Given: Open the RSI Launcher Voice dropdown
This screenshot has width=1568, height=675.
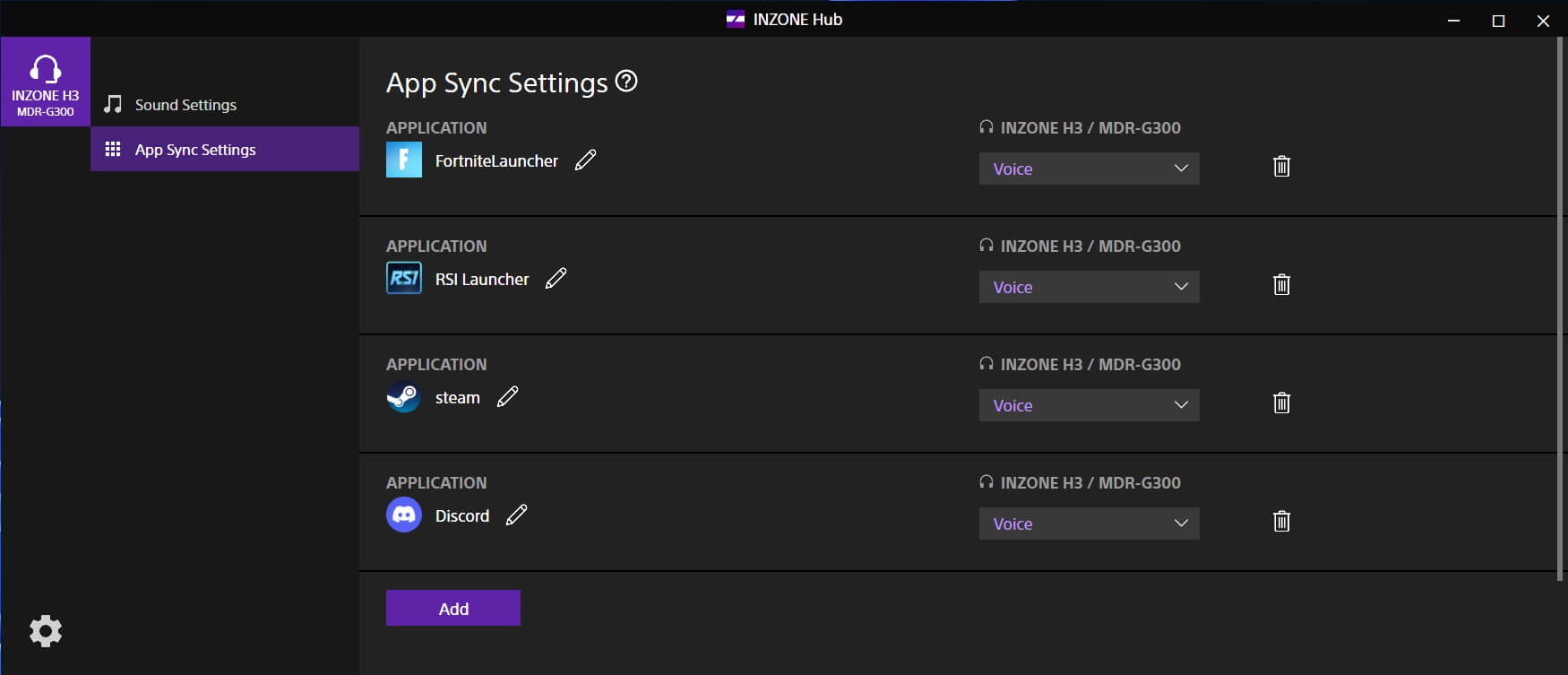Looking at the screenshot, I should pos(1089,287).
